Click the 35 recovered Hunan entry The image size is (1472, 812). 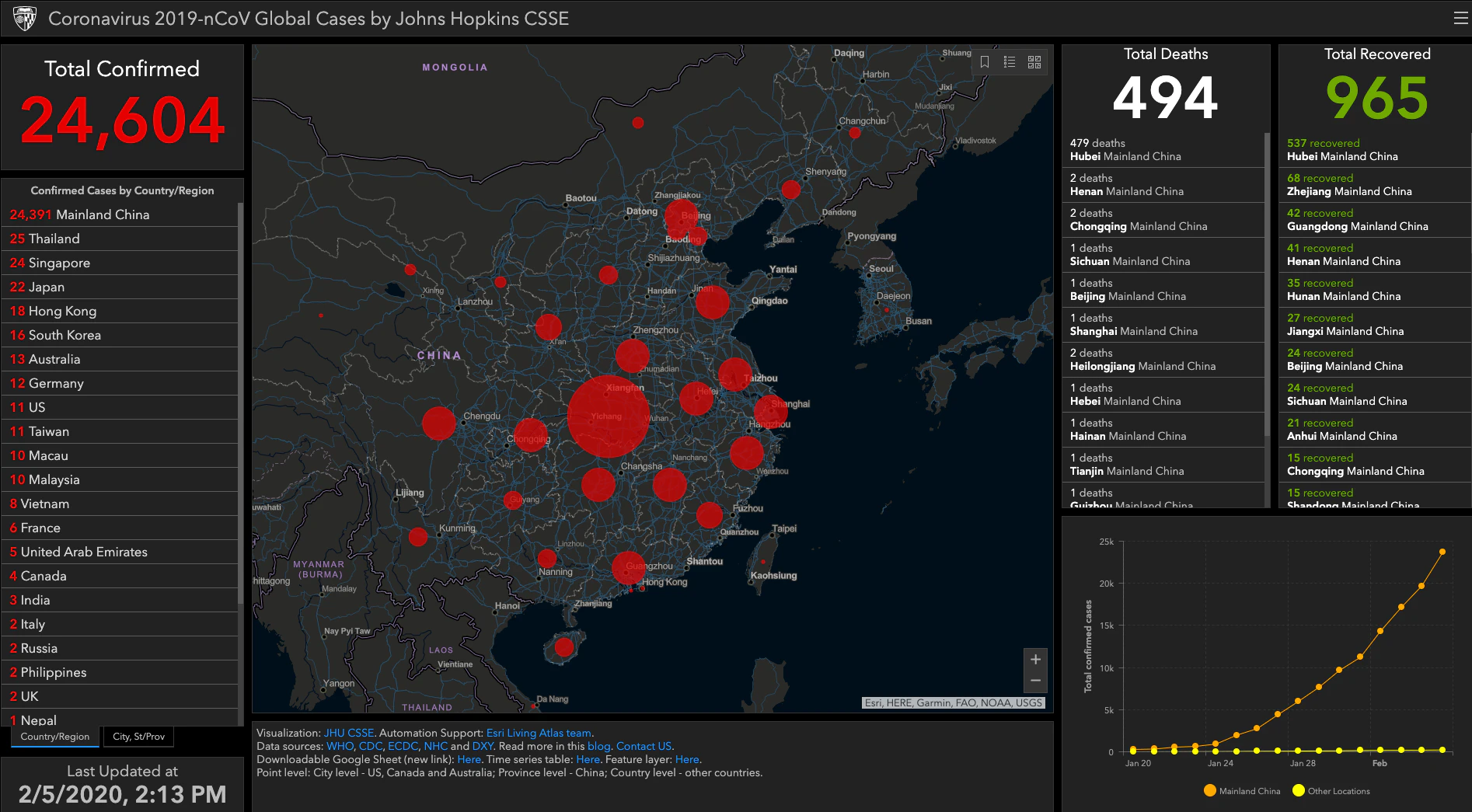point(1374,289)
